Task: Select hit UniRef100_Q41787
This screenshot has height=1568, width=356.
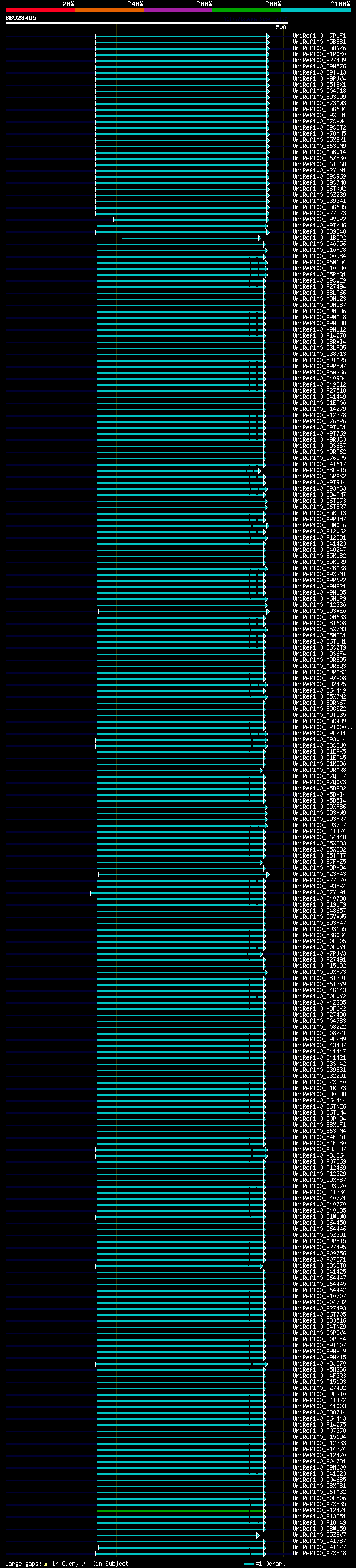Action: pyautogui.click(x=319, y=1541)
